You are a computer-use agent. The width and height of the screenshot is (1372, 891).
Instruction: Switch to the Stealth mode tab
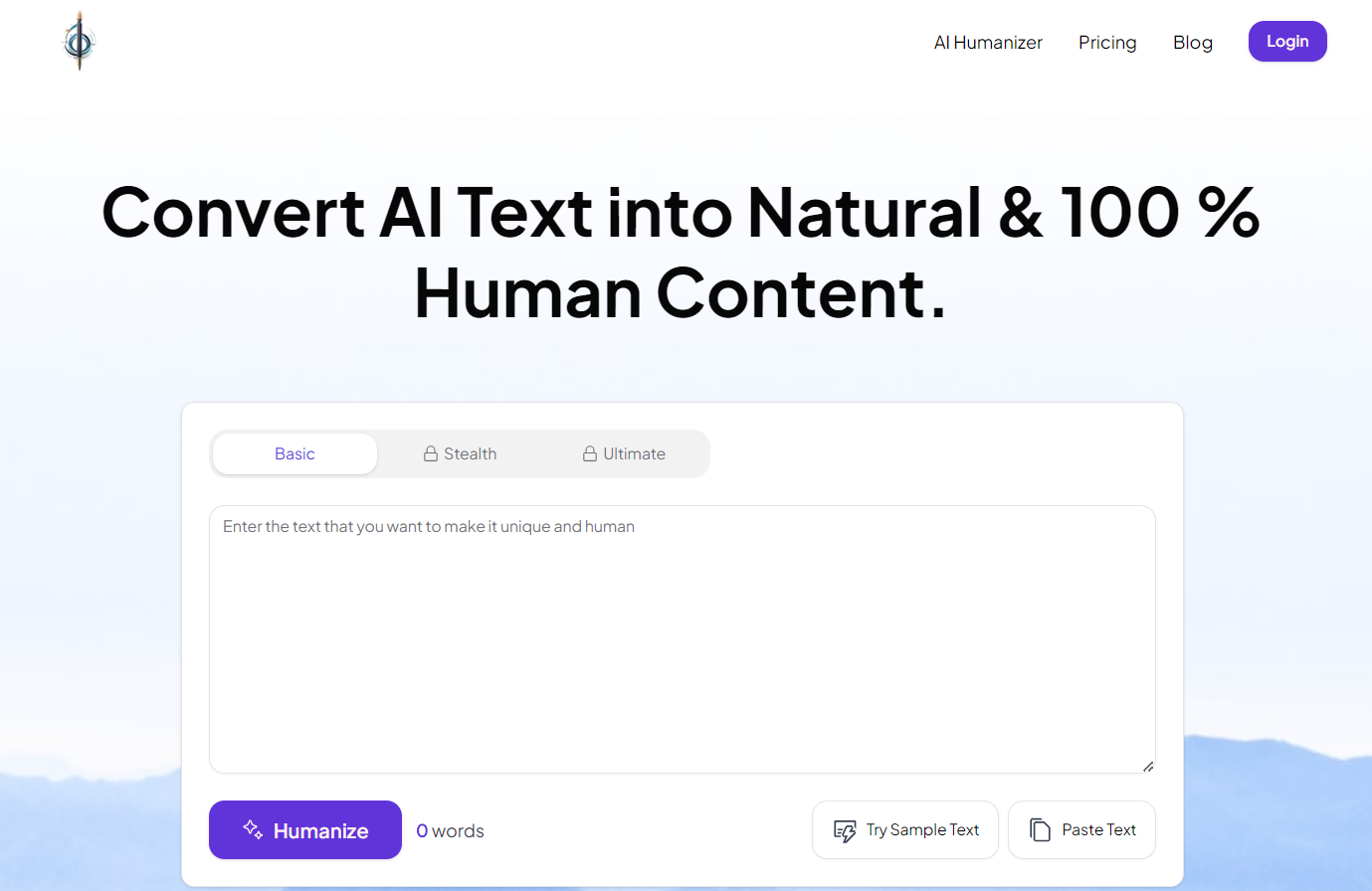460,453
